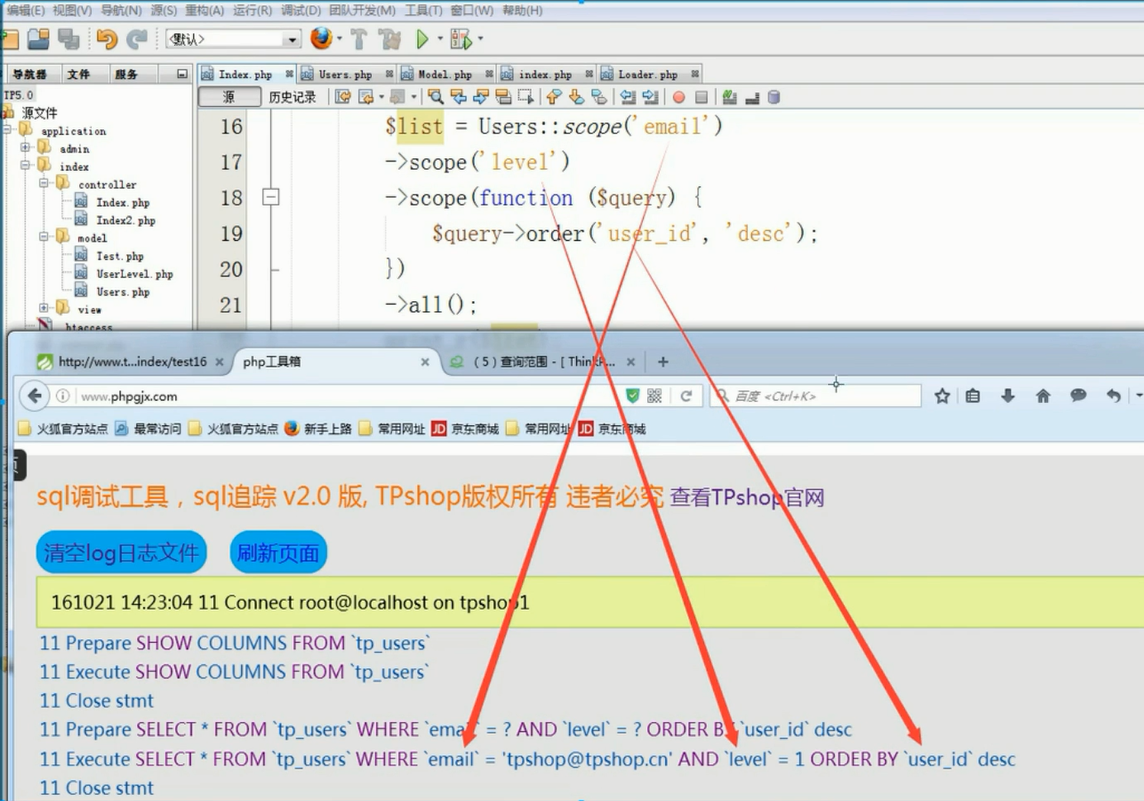Click the find selection magnifier icon
1144x801 pixels.
click(436, 97)
